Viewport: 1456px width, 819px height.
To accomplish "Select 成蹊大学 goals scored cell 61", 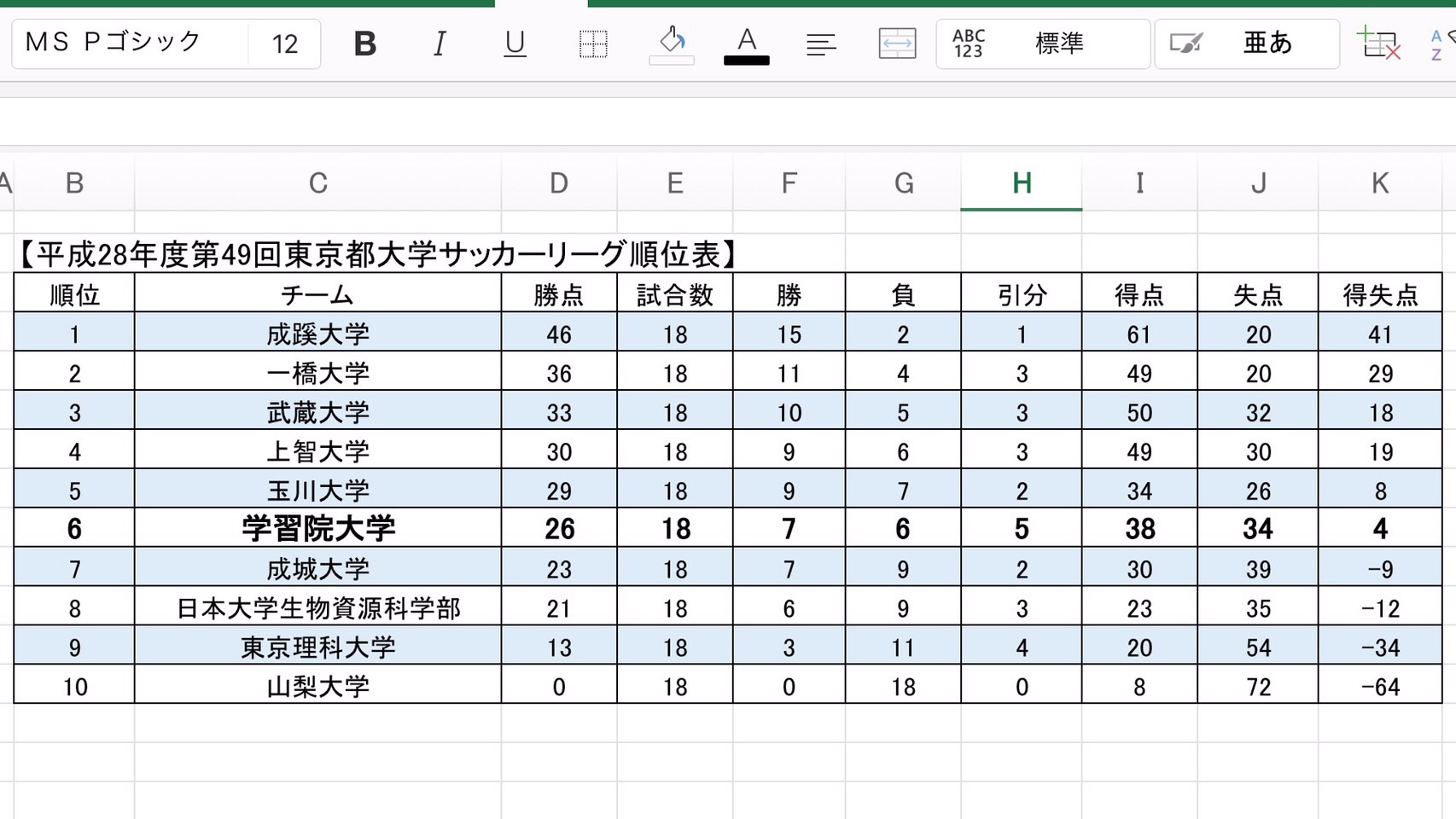I will pos(1139,333).
